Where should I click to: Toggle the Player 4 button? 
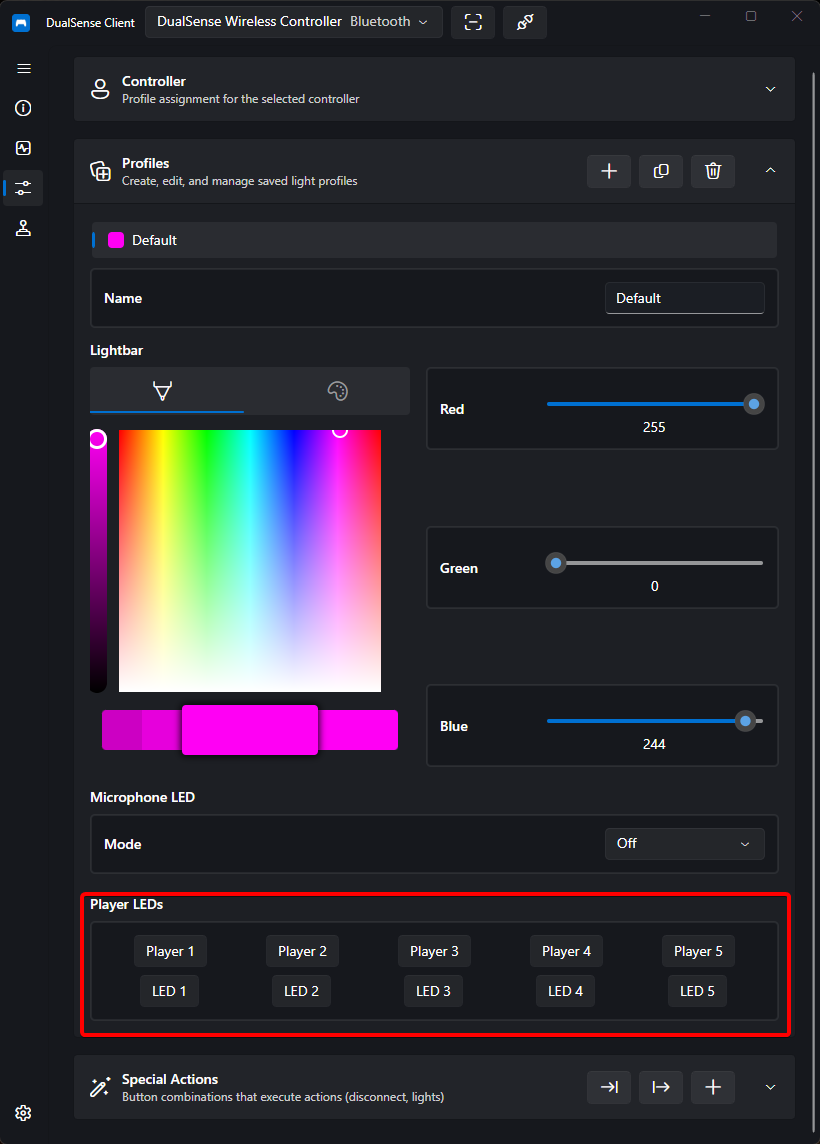click(x=566, y=951)
